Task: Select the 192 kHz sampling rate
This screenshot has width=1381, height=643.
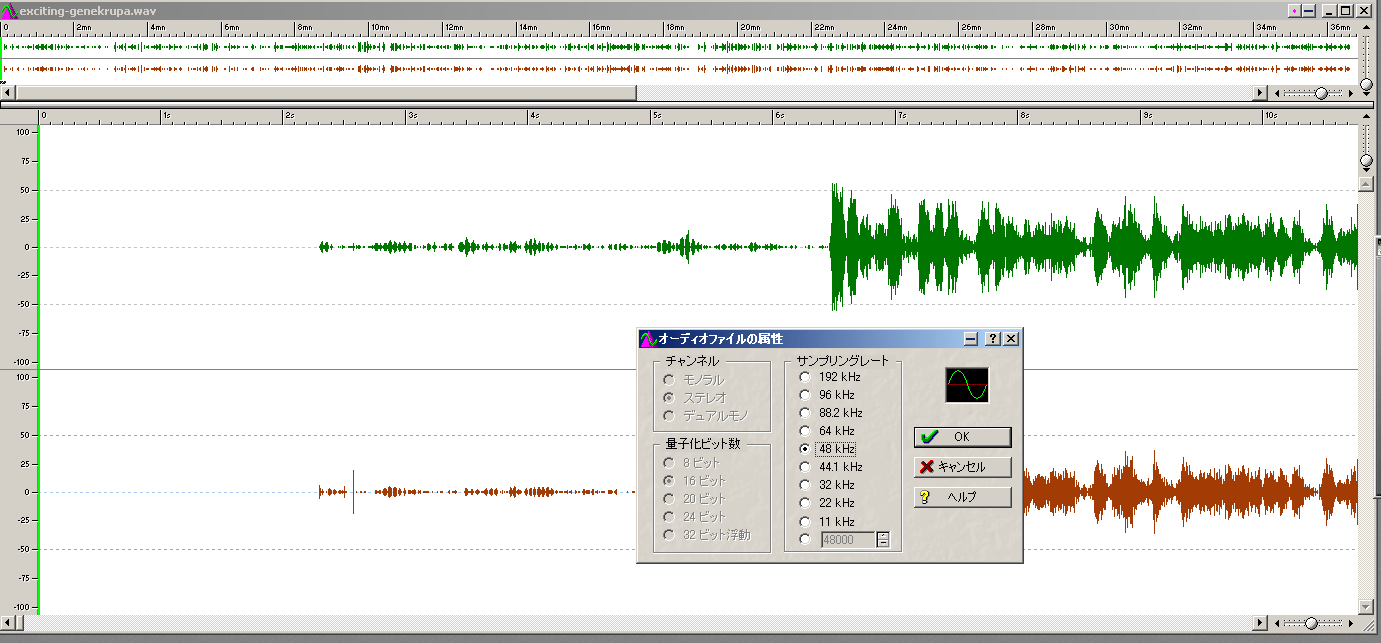Action: [805, 377]
